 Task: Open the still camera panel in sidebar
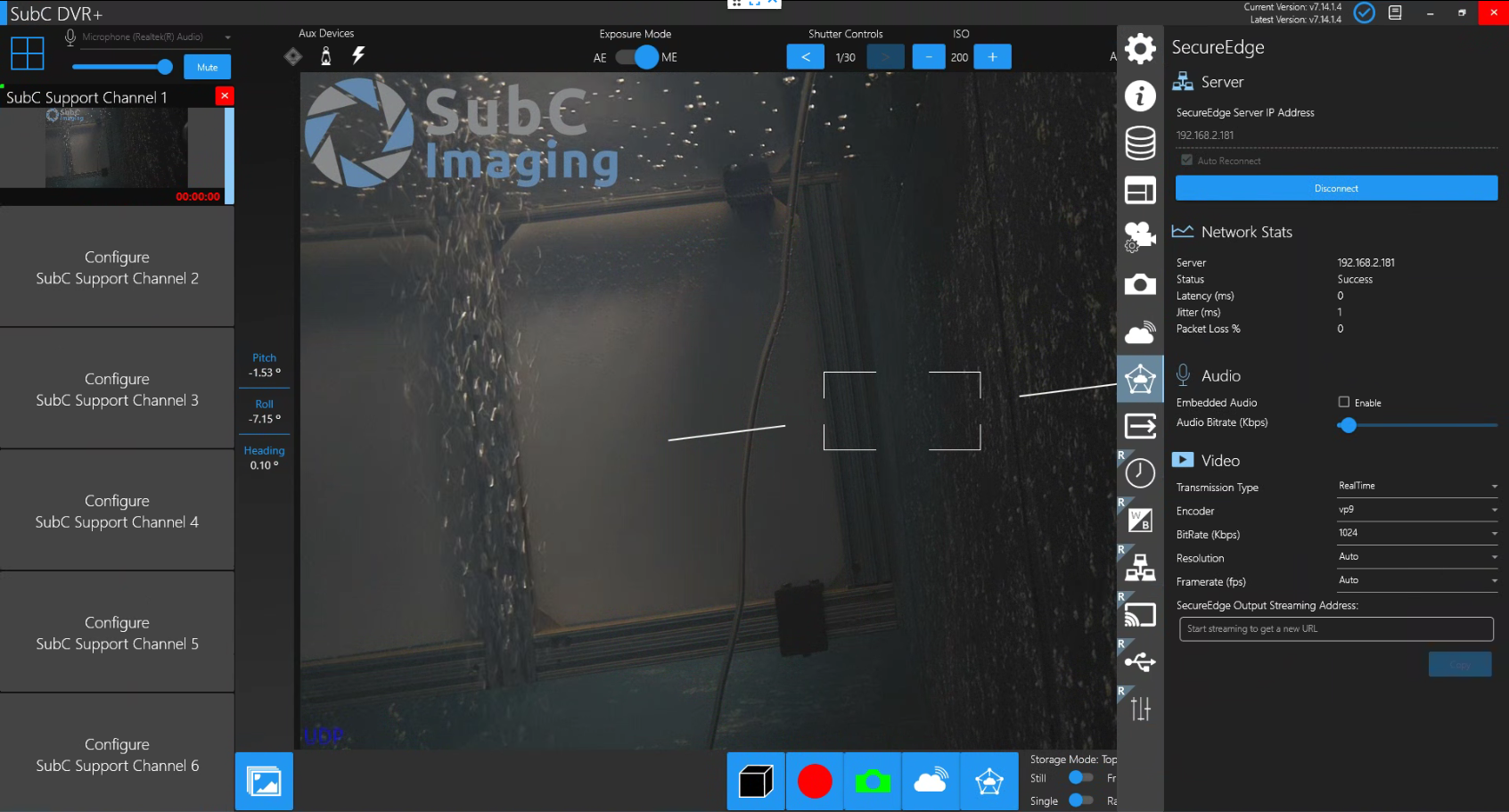(1140, 284)
